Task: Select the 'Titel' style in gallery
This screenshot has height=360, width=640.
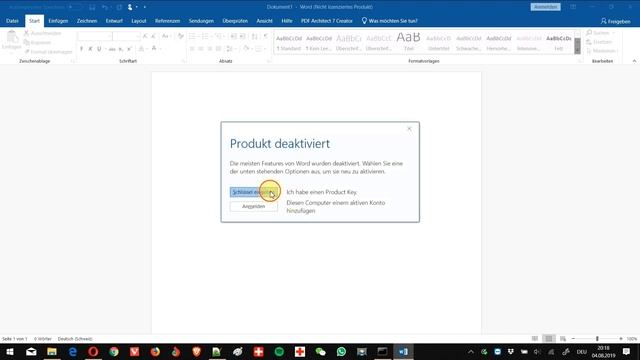Action: 409,42
